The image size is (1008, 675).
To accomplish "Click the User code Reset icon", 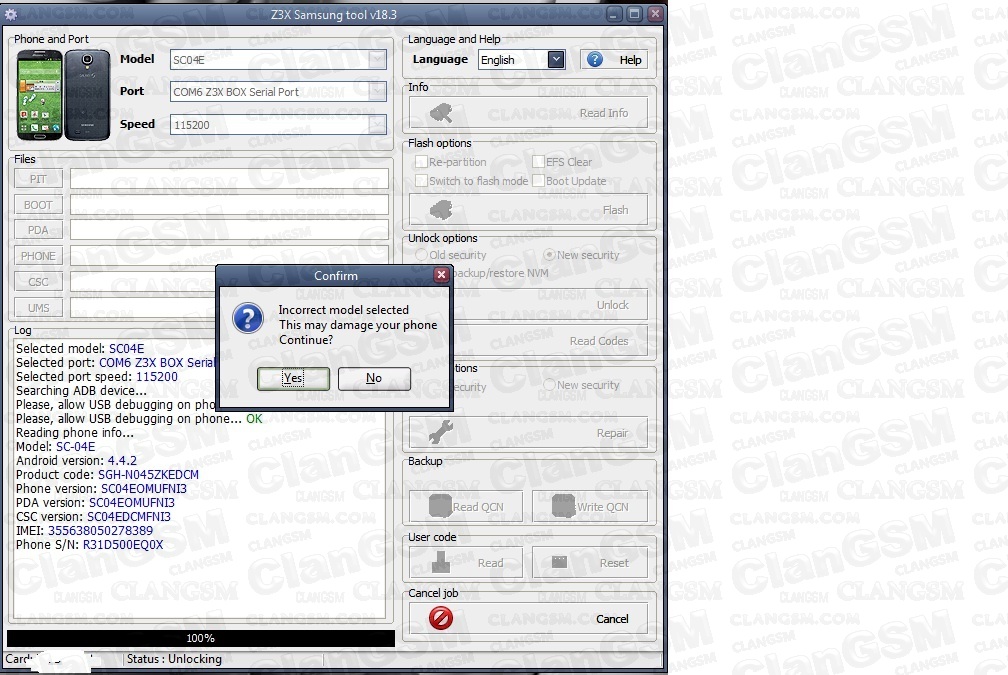I will click(x=559, y=562).
